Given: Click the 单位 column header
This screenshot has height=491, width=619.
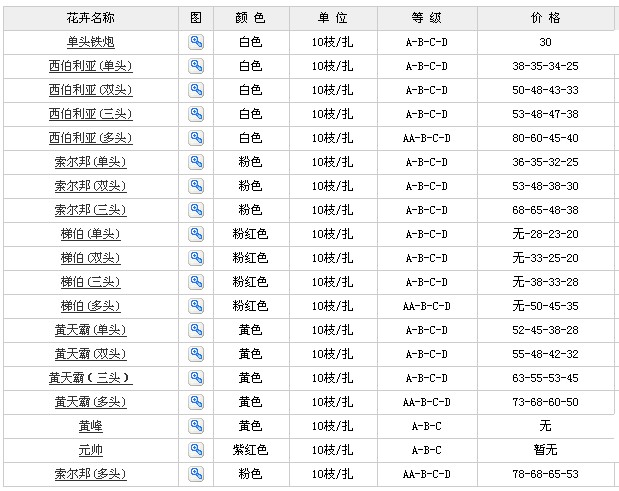Looking at the screenshot, I should coord(333,18).
